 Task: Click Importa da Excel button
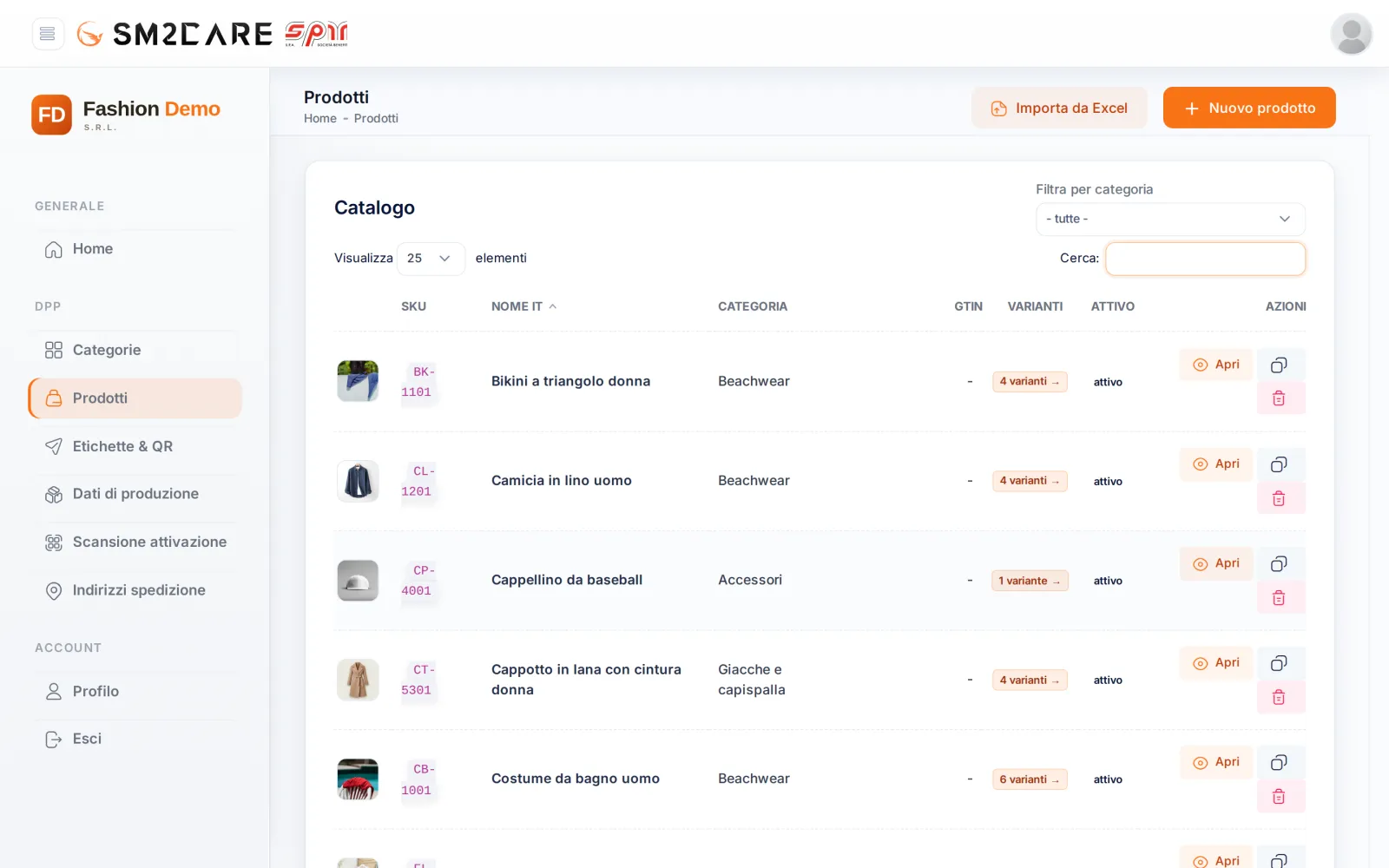1059,108
